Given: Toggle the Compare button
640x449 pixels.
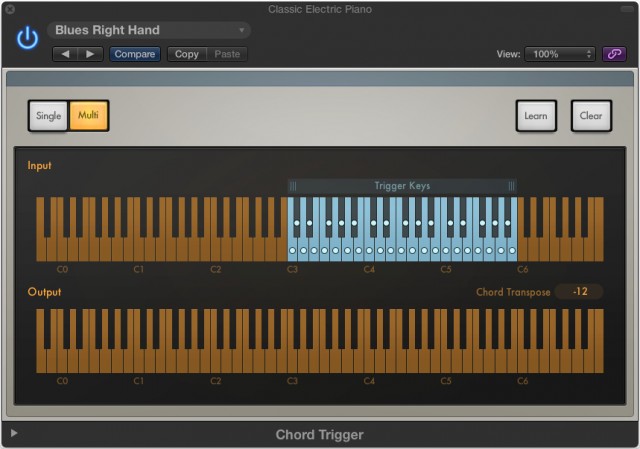Looking at the screenshot, I should 134,54.
